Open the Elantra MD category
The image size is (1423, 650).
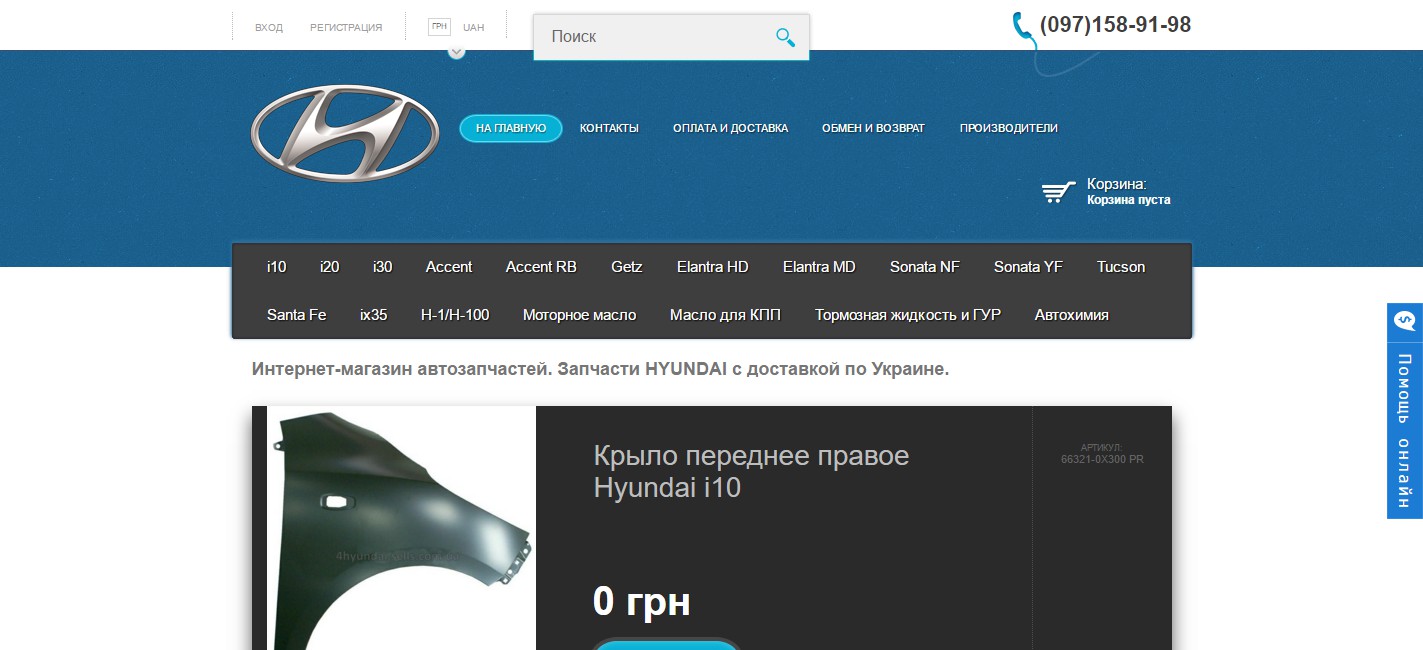[x=819, y=267]
